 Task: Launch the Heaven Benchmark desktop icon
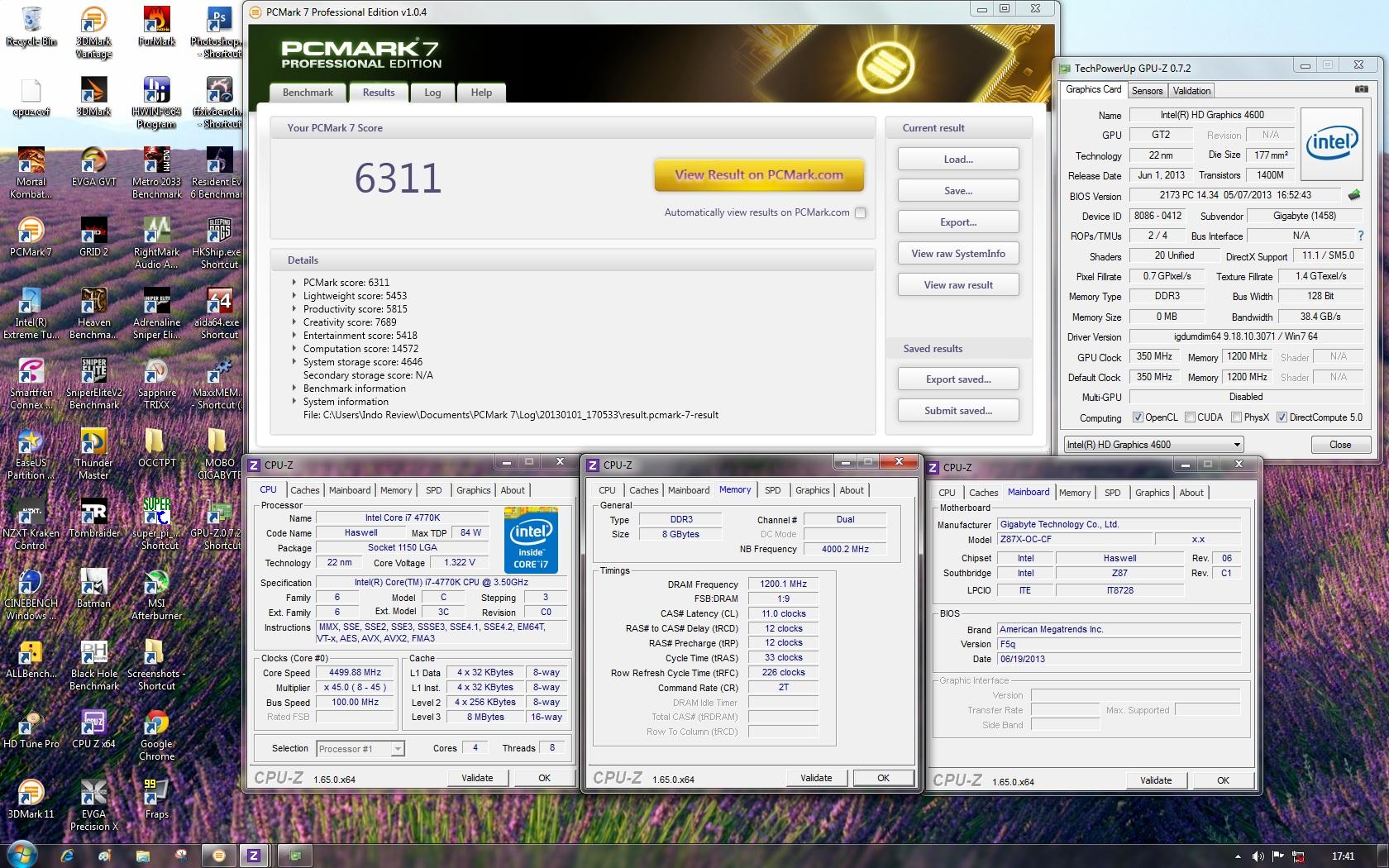click(93, 313)
